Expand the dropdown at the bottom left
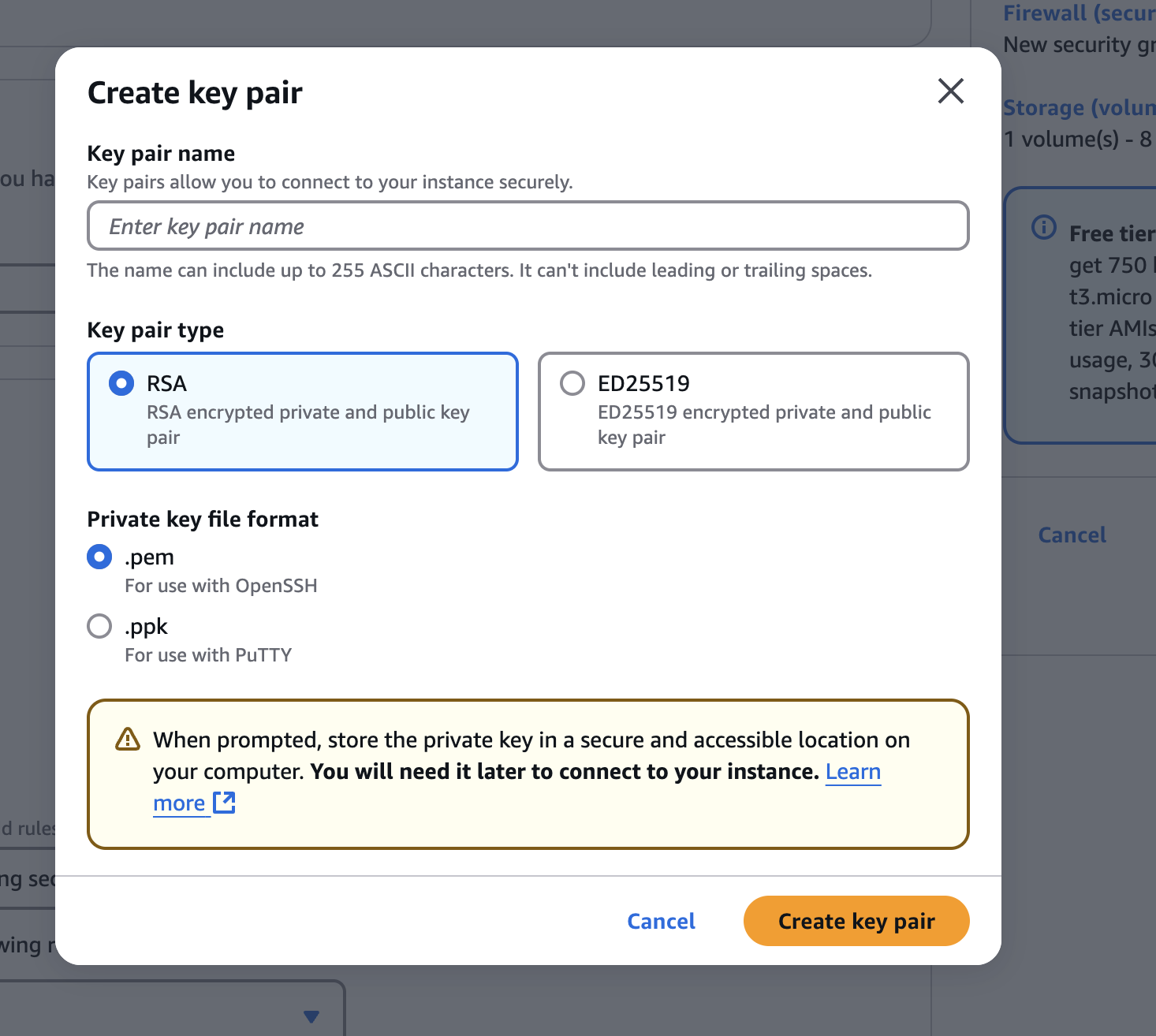This screenshot has width=1156, height=1036. (x=311, y=1016)
